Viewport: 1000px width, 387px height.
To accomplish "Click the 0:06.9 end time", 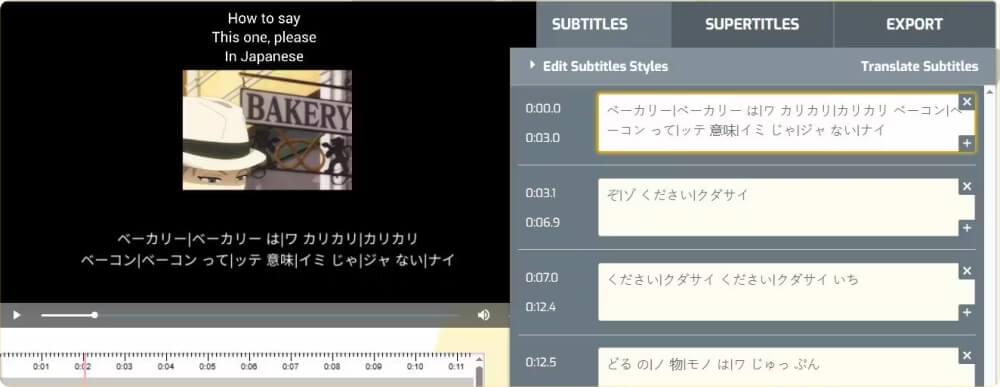I will (543, 223).
